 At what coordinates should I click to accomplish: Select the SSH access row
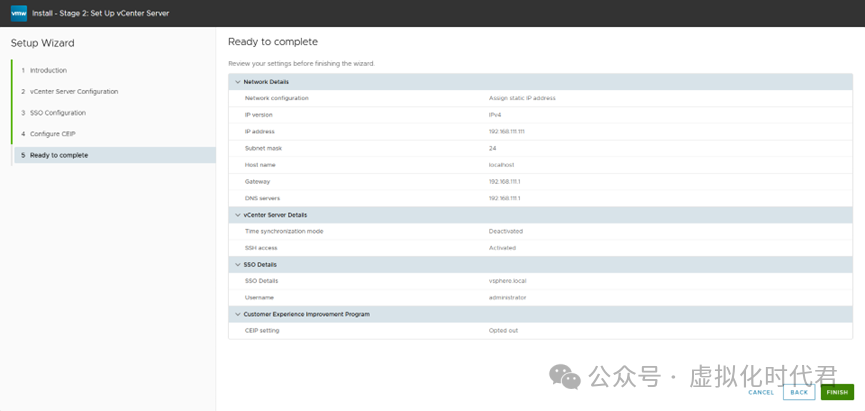tap(540, 247)
